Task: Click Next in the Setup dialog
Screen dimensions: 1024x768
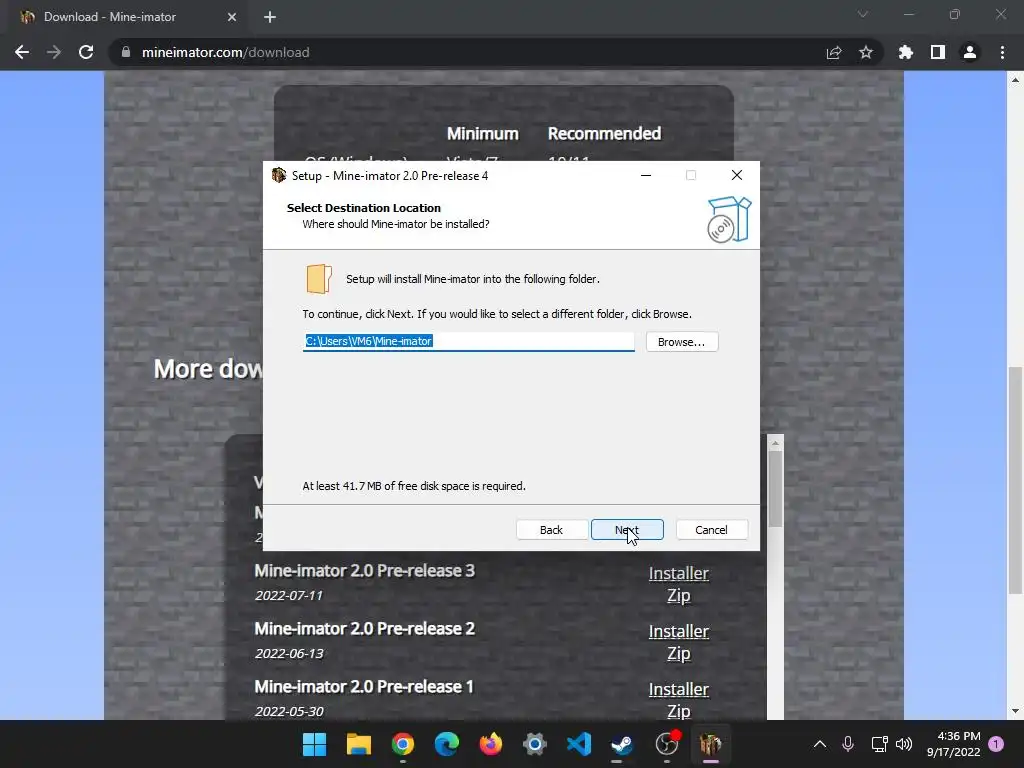Action: (x=627, y=530)
